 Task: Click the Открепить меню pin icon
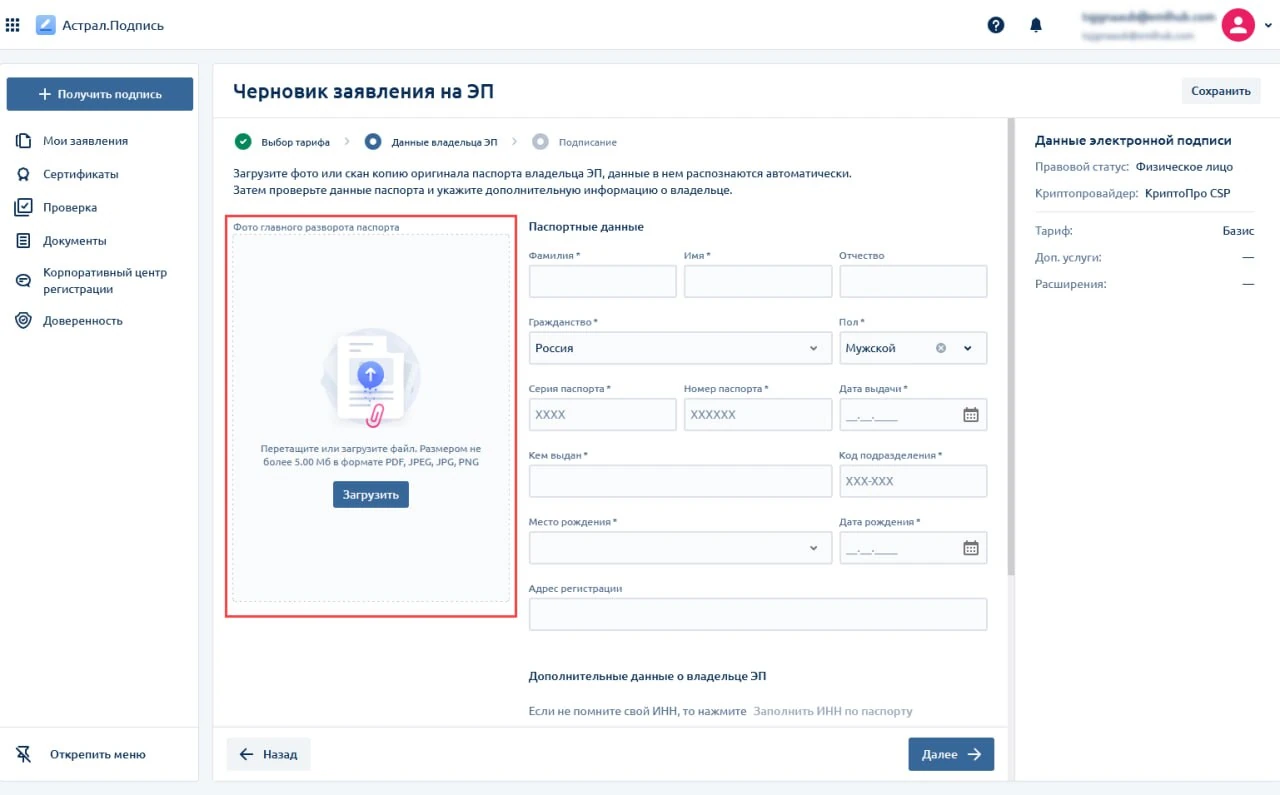(25, 754)
